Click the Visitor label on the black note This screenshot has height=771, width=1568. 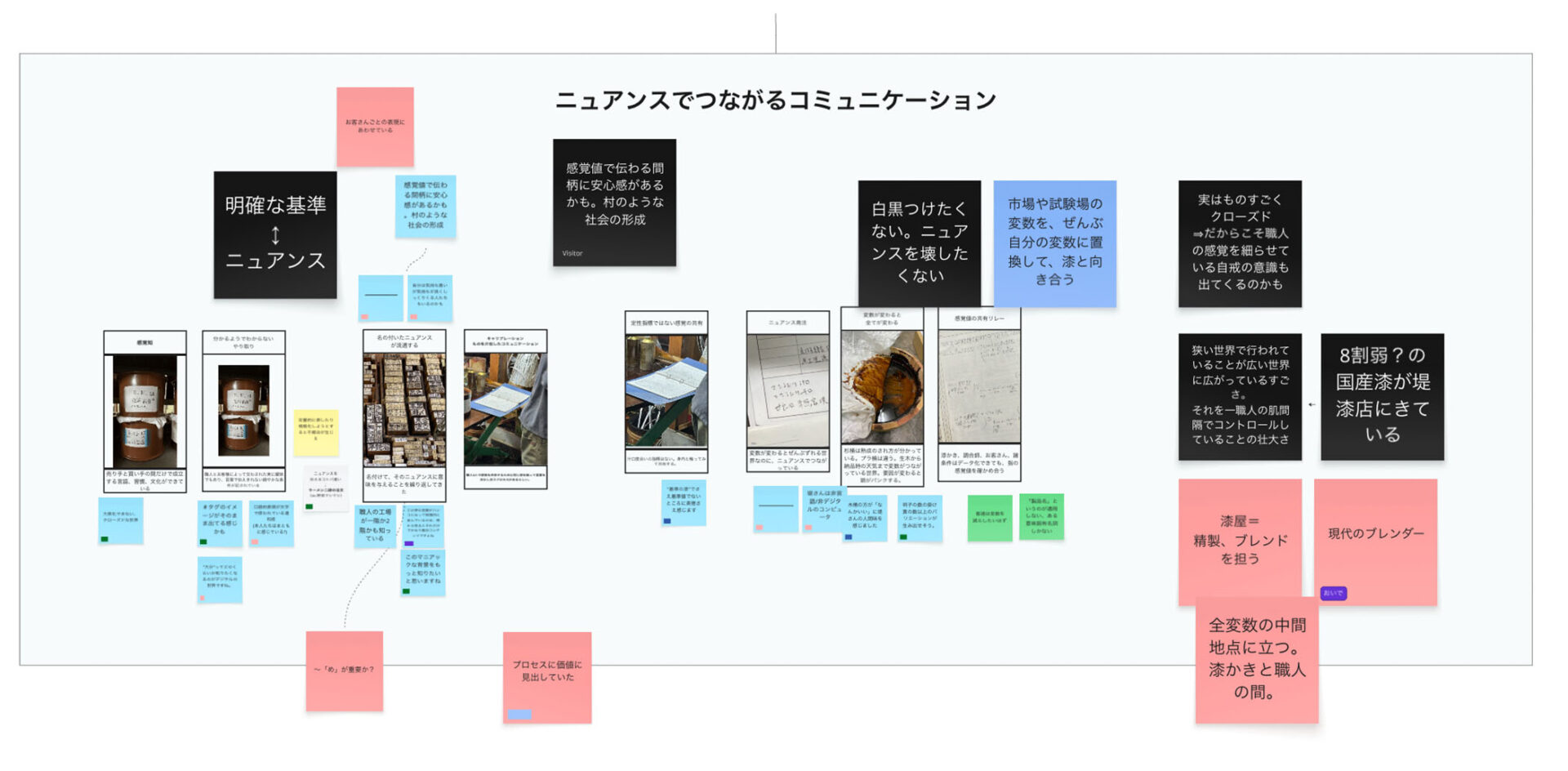(x=572, y=253)
